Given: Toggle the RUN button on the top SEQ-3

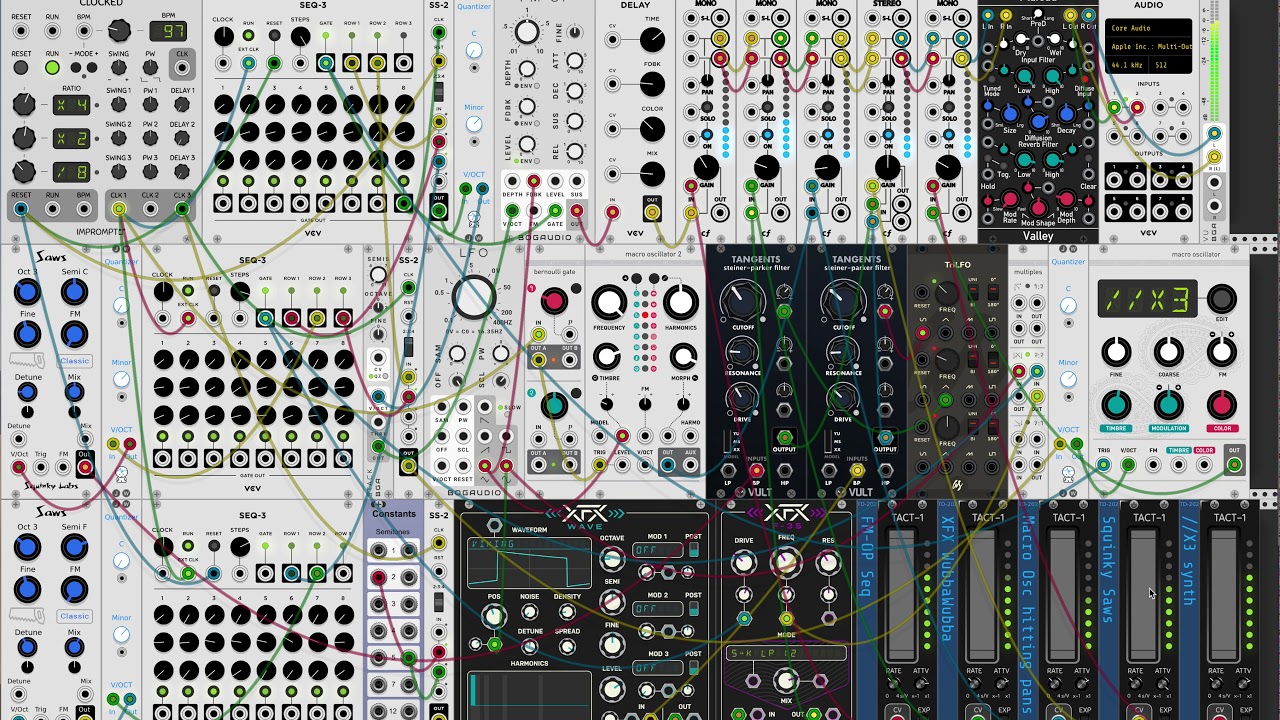Looking at the screenshot, I should coord(248,36).
